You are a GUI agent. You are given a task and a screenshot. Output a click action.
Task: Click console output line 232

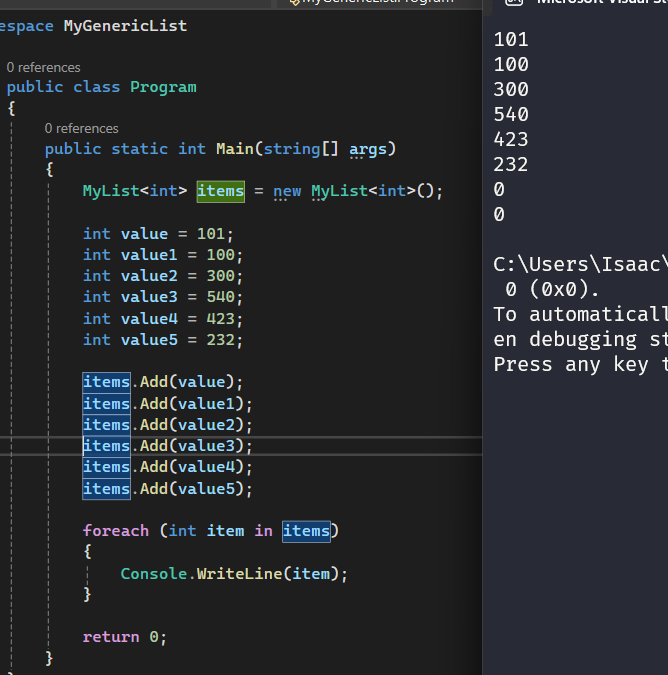511,165
